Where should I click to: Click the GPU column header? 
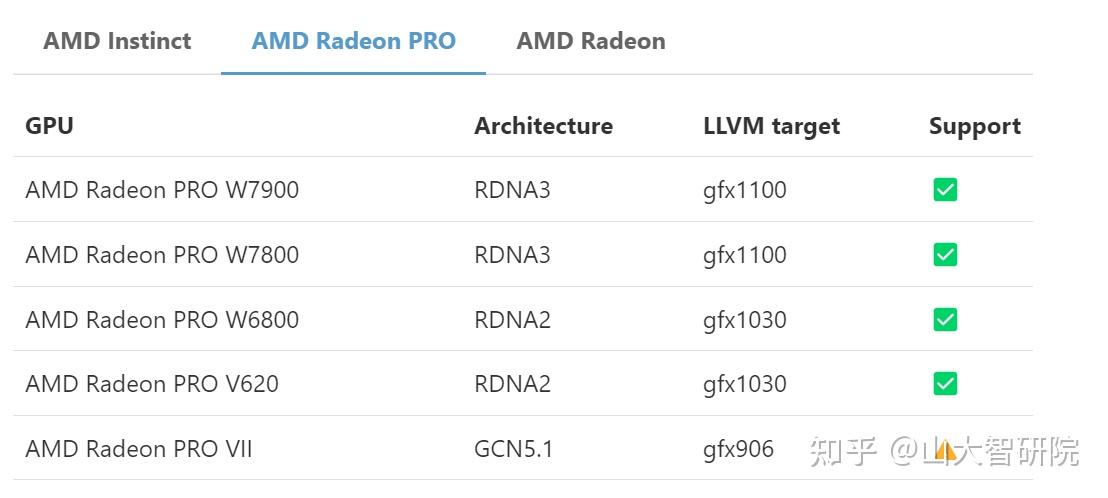pyautogui.click(x=49, y=126)
